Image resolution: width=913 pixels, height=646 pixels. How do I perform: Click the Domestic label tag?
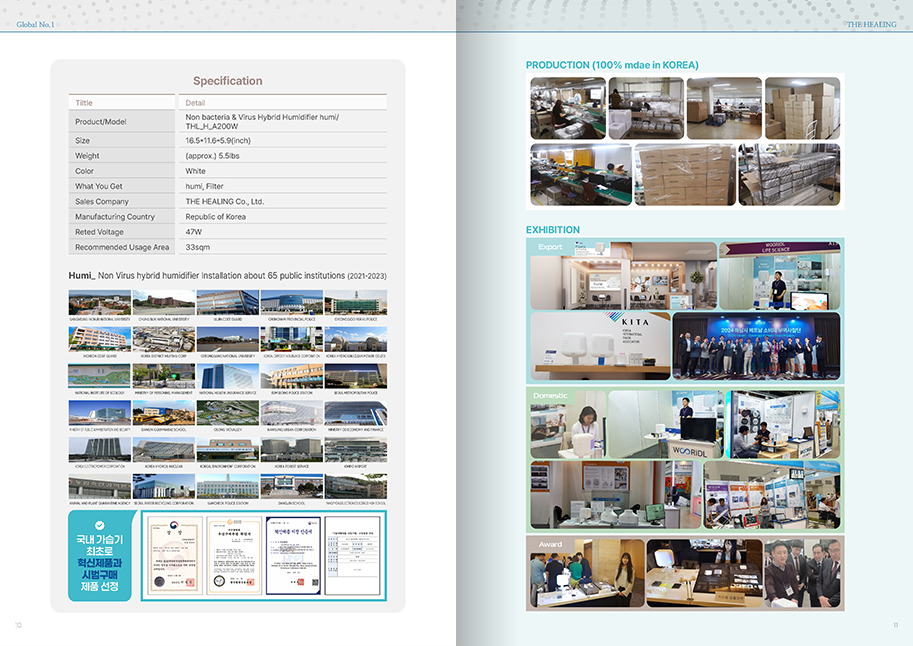click(552, 396)
